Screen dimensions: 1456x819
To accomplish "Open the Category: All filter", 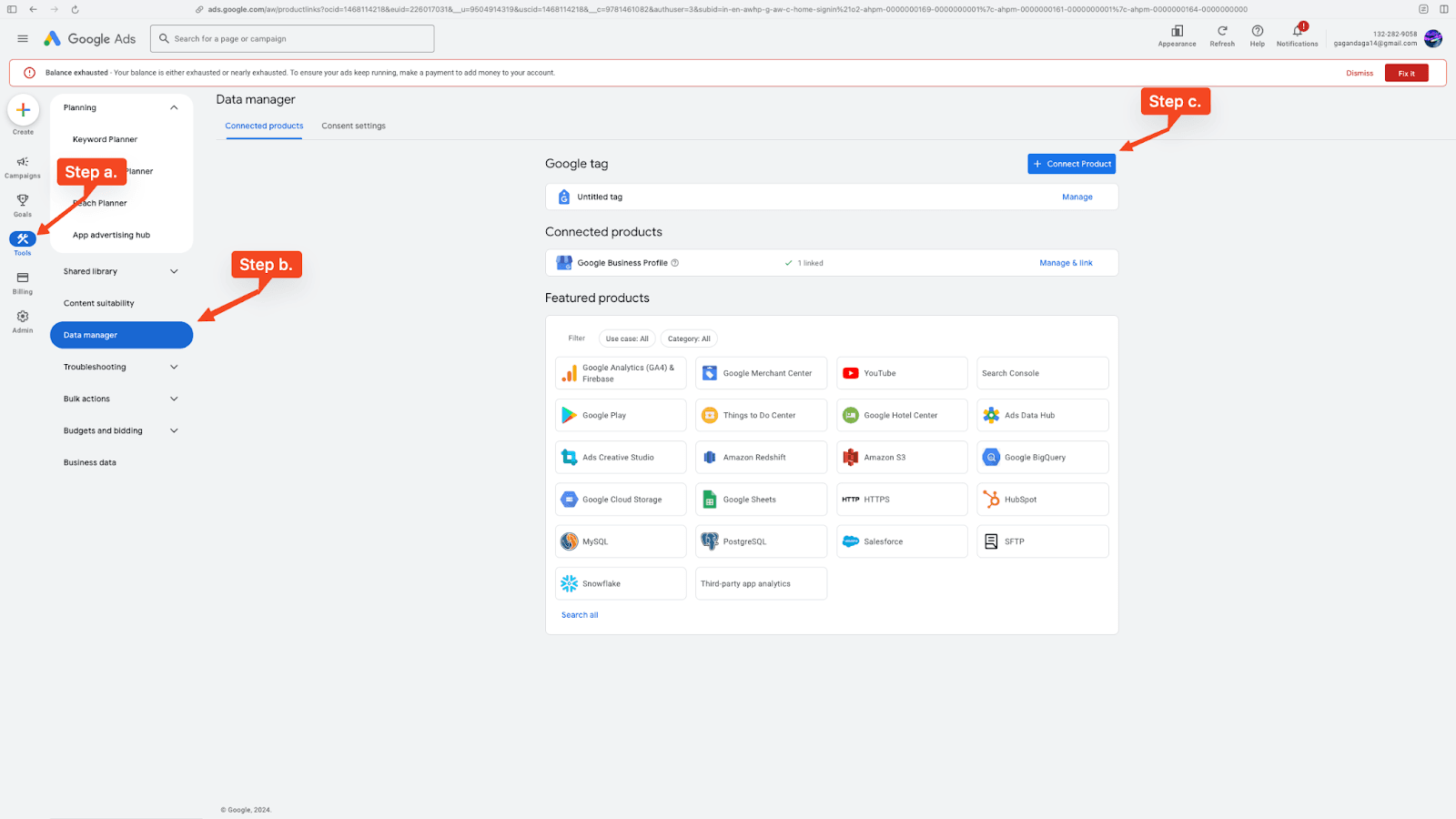I will pyautogui.click(x=689, y=339).
